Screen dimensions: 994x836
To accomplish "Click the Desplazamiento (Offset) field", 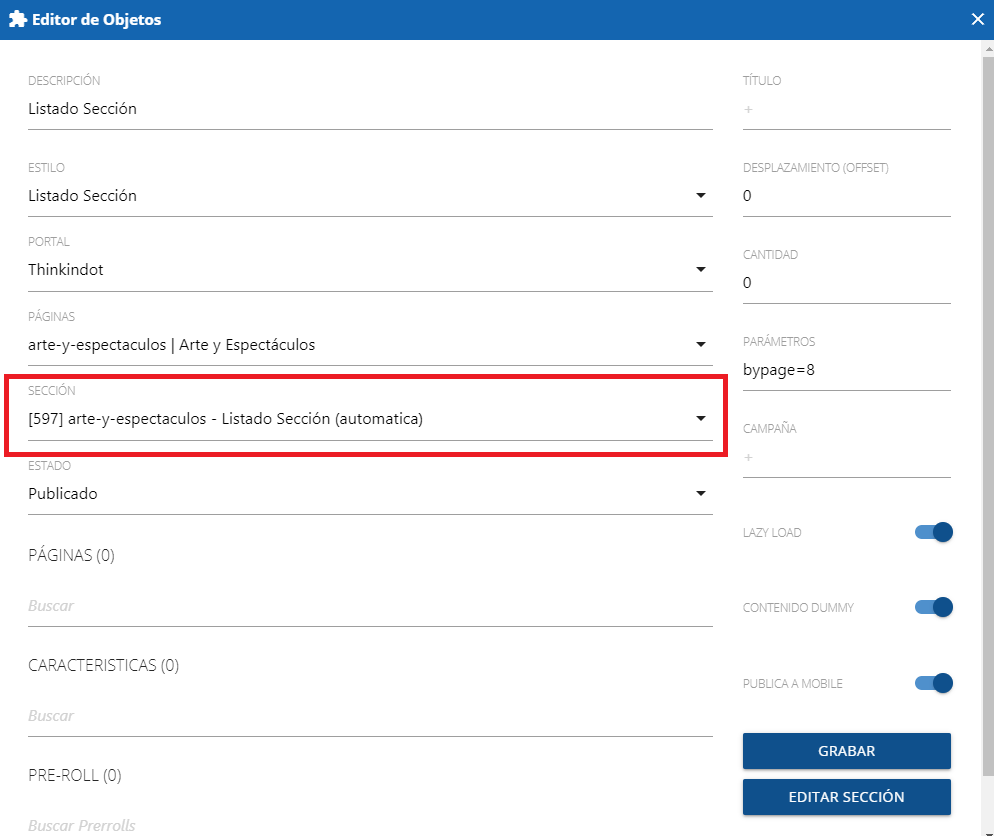I will click(x=846, y=196).
